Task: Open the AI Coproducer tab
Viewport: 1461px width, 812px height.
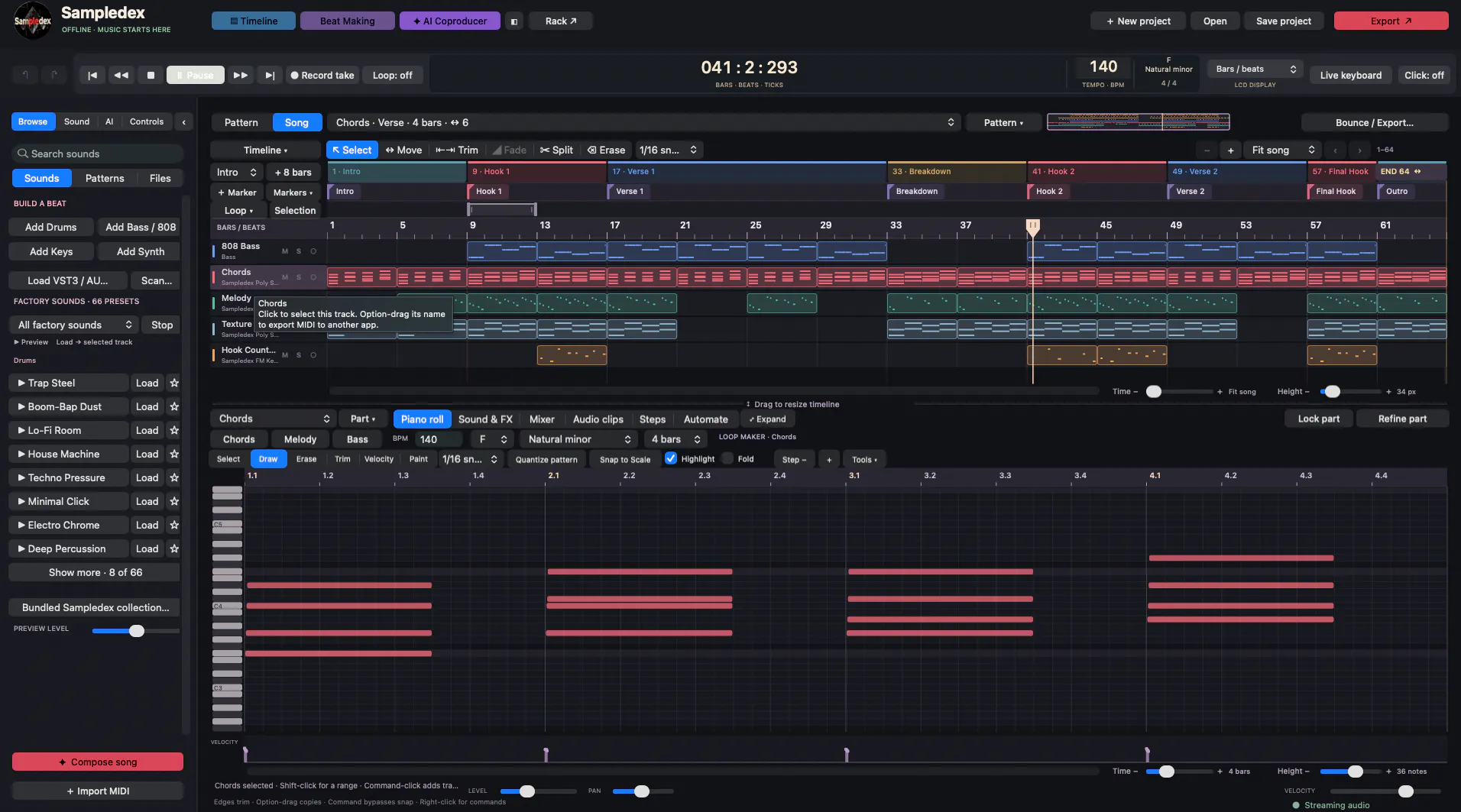Action: tap(449, 21)
